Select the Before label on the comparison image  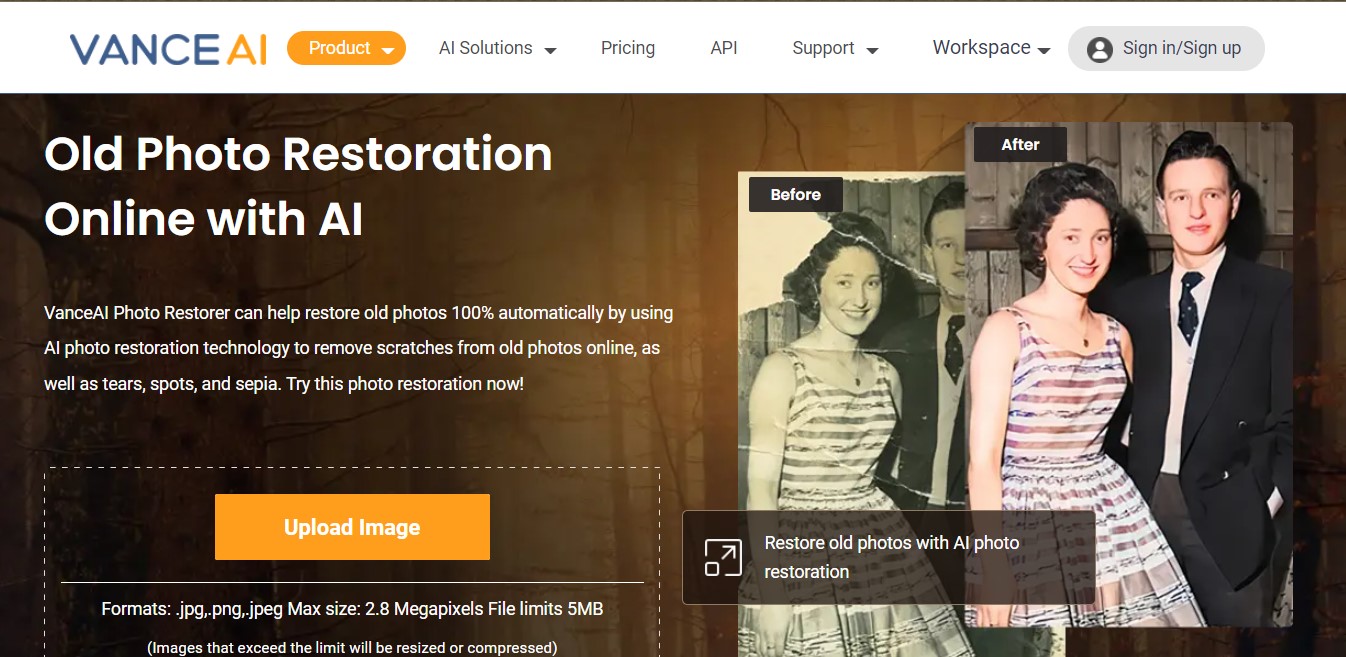(x=795, y=194)
